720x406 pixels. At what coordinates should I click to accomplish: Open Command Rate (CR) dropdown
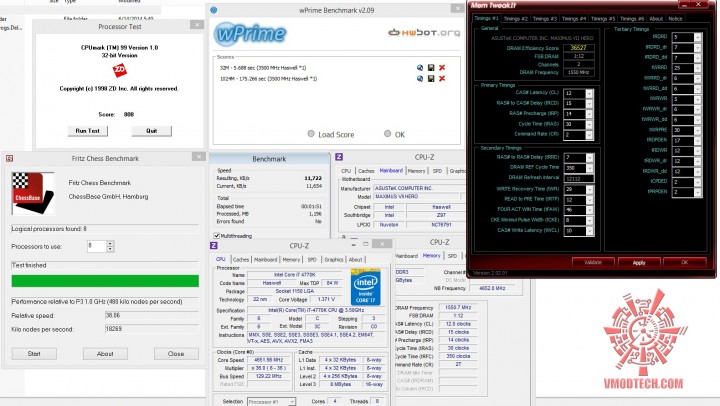[x=589, y=135]
